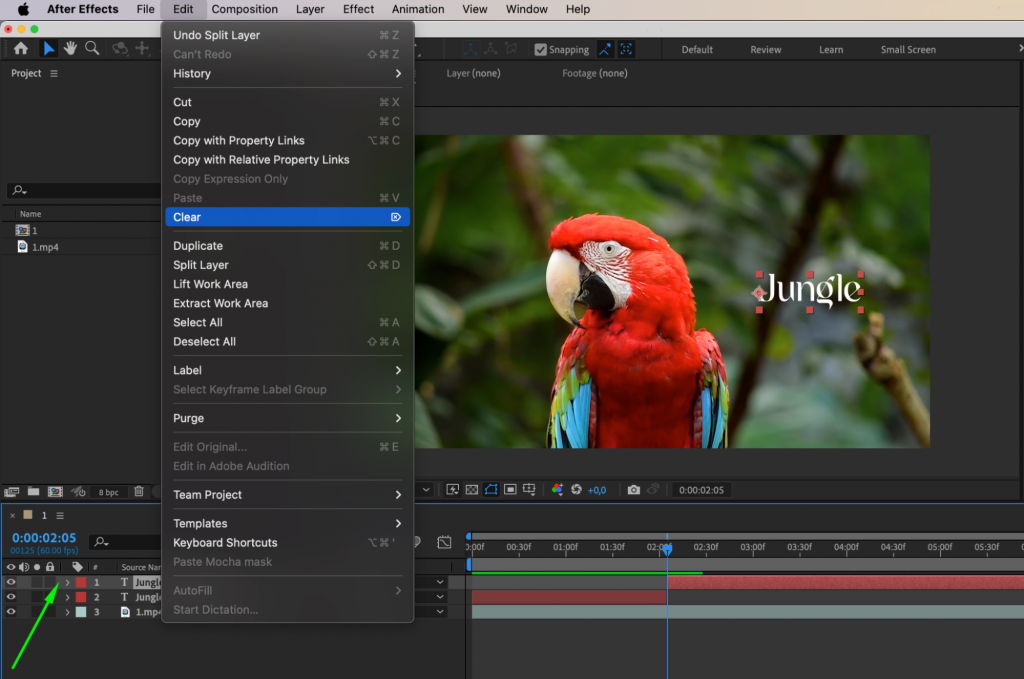This screenshot has width=1024, height=679.
Task: Click the Home icon in the toolbar
Action: coord(20,48)
